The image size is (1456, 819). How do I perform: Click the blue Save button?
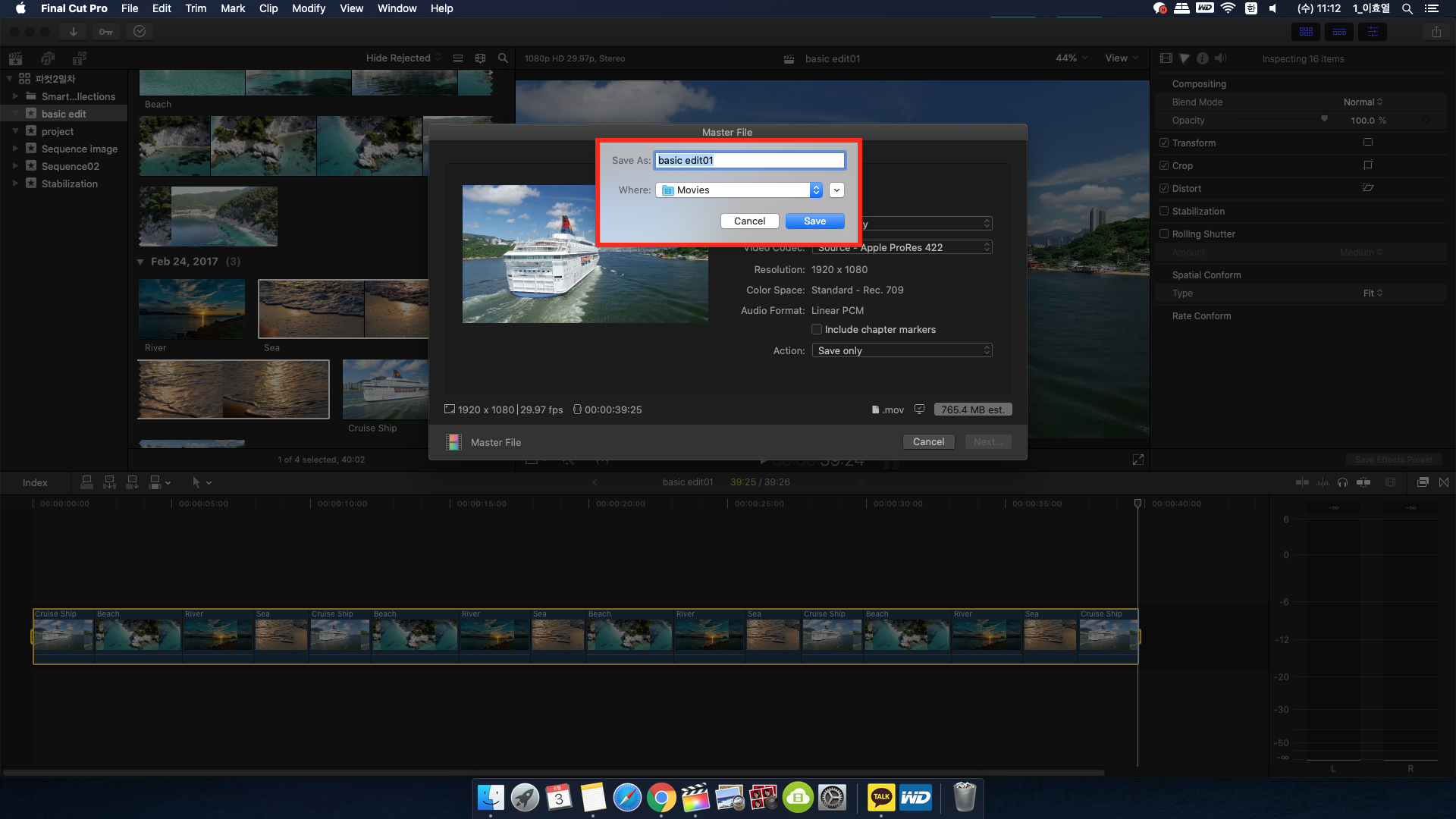(814, 221)
